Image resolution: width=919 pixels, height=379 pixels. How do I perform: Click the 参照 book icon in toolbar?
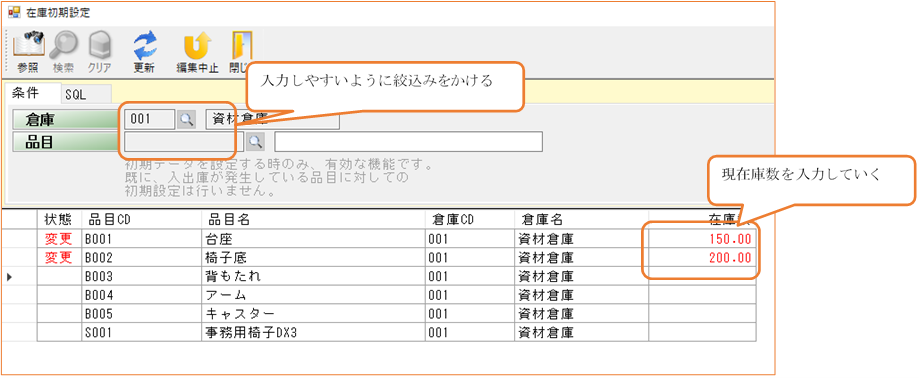click(28, 45)
